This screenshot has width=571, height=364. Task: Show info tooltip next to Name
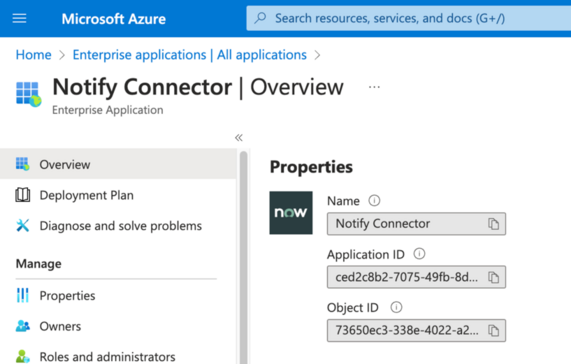[374, 201]
